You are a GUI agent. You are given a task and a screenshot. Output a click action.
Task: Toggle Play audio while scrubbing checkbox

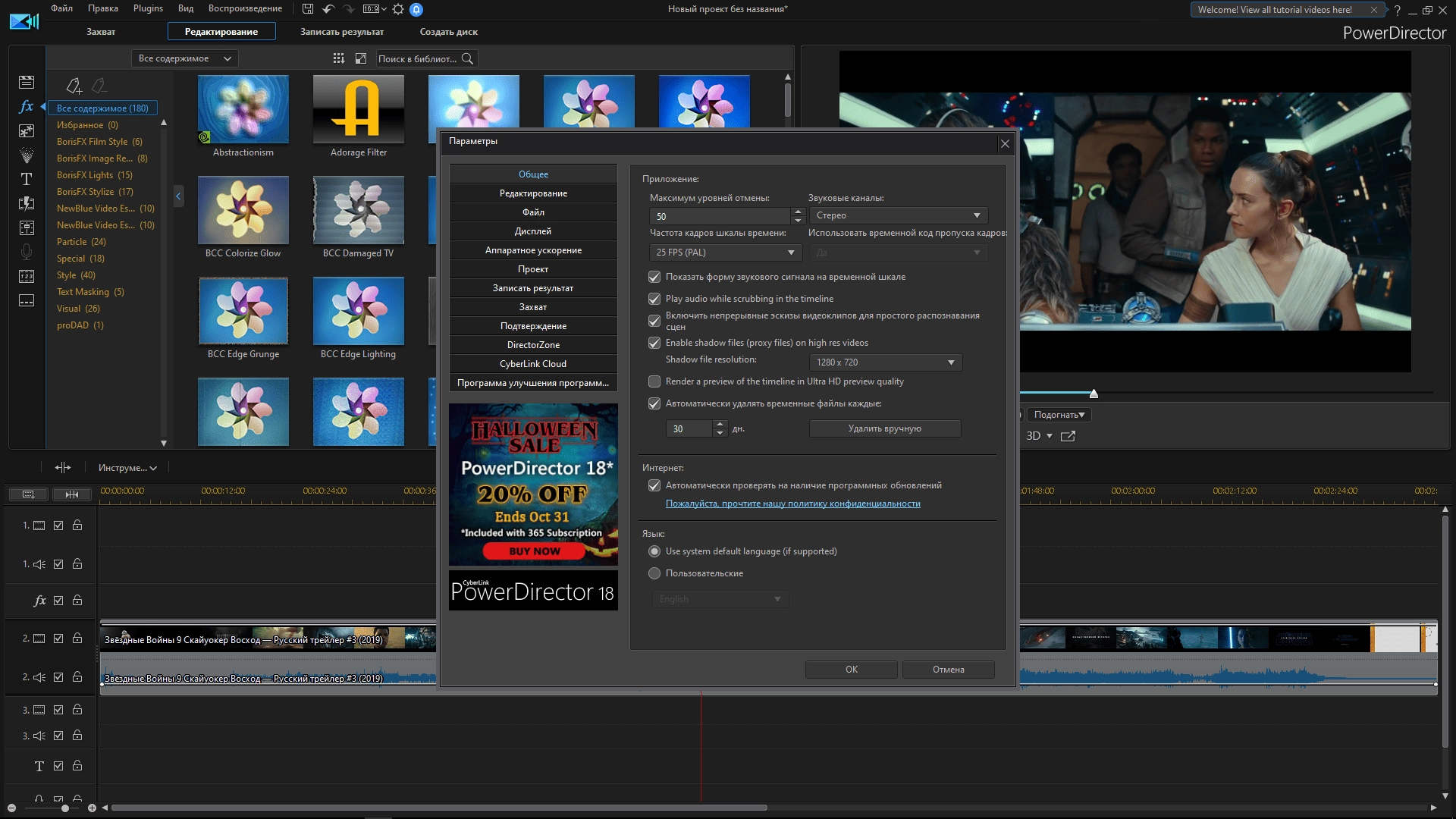pyautogui.click(x=654, y=299)
